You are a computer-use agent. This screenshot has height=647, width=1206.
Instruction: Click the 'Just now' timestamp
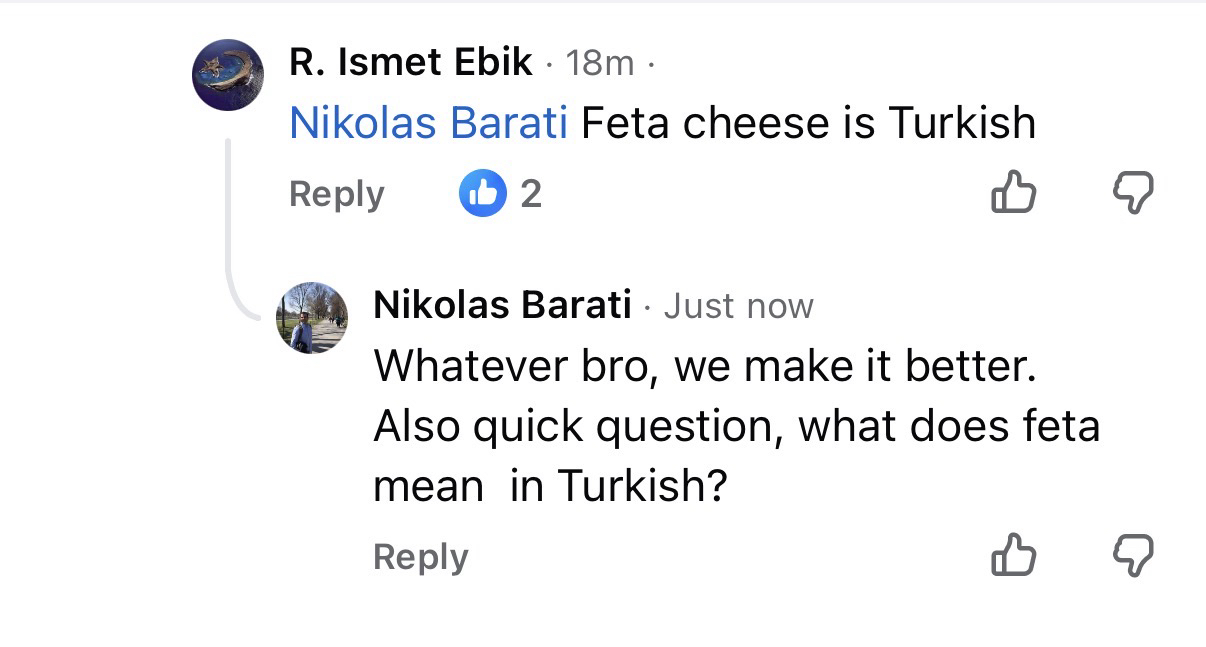click(738, 306)
